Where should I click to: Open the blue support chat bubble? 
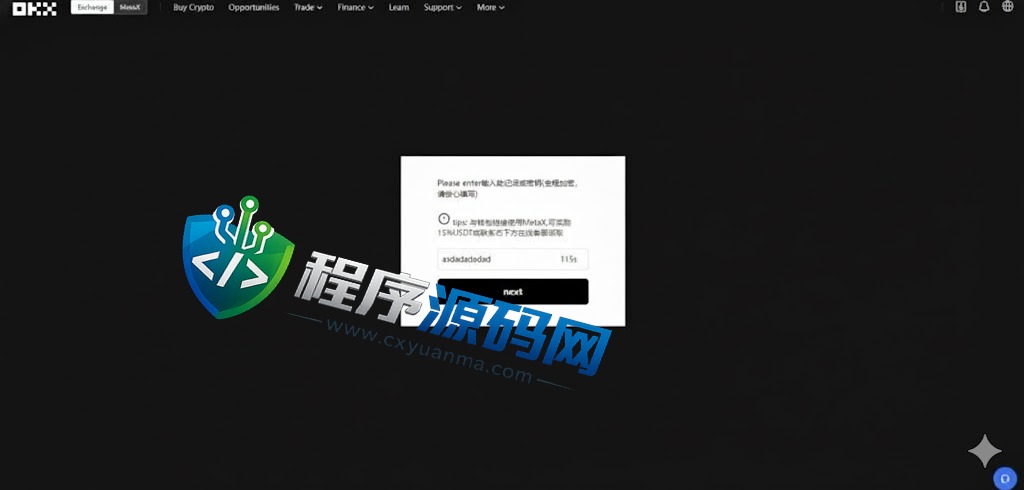click(1006, 478)
